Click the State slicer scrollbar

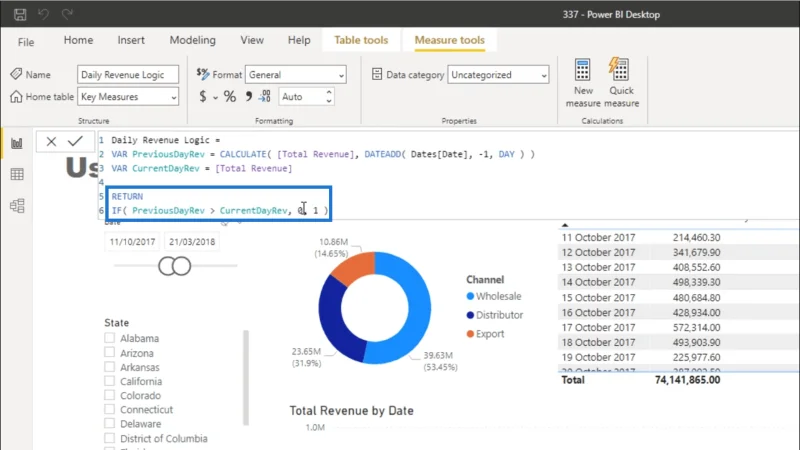click(246, 378)
